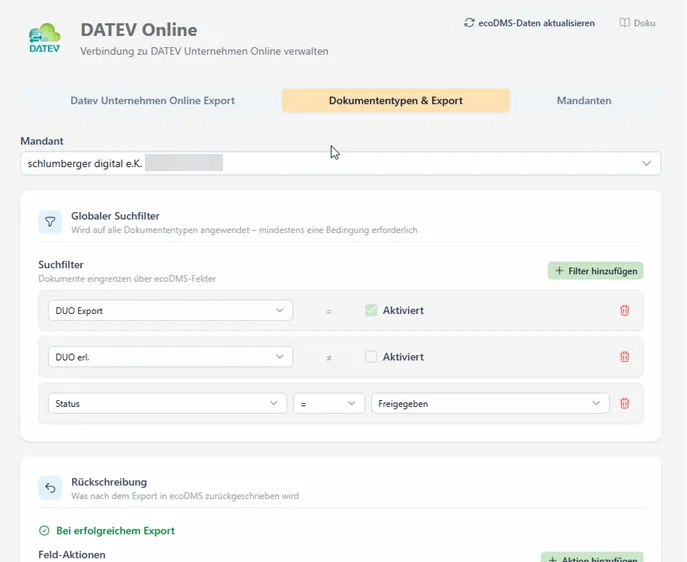
Task: Delete the DUO Export filter row
Action: click(625, 311)
